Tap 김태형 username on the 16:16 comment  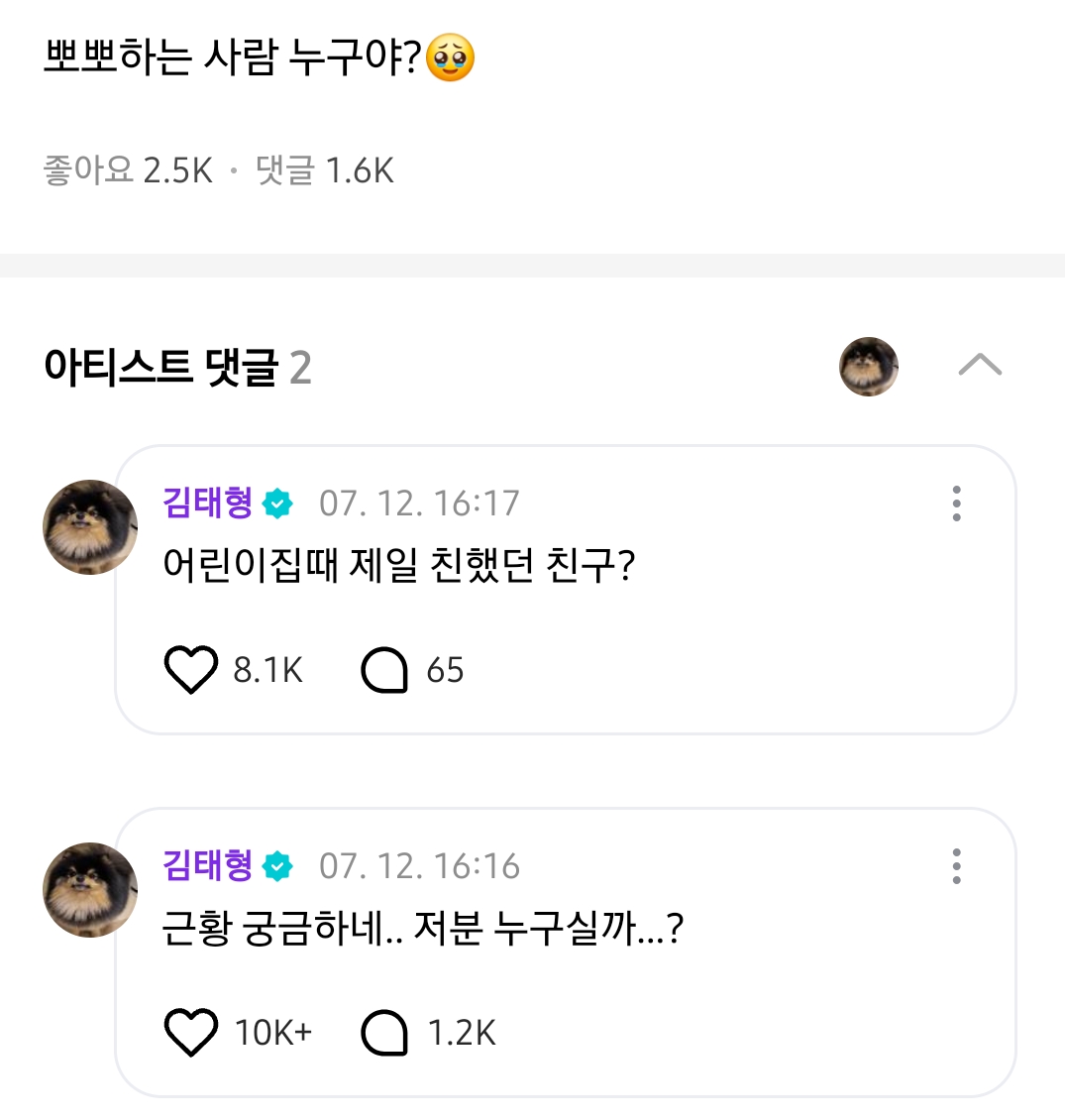(x=208, y=866)
